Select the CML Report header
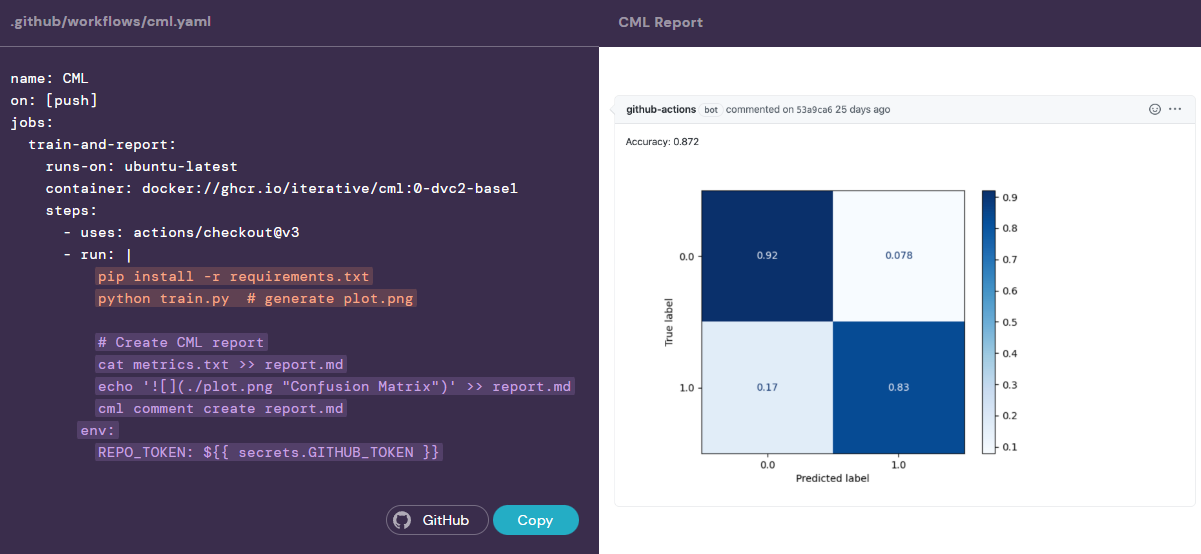The image size is (1201, 554). pos(660,22)
